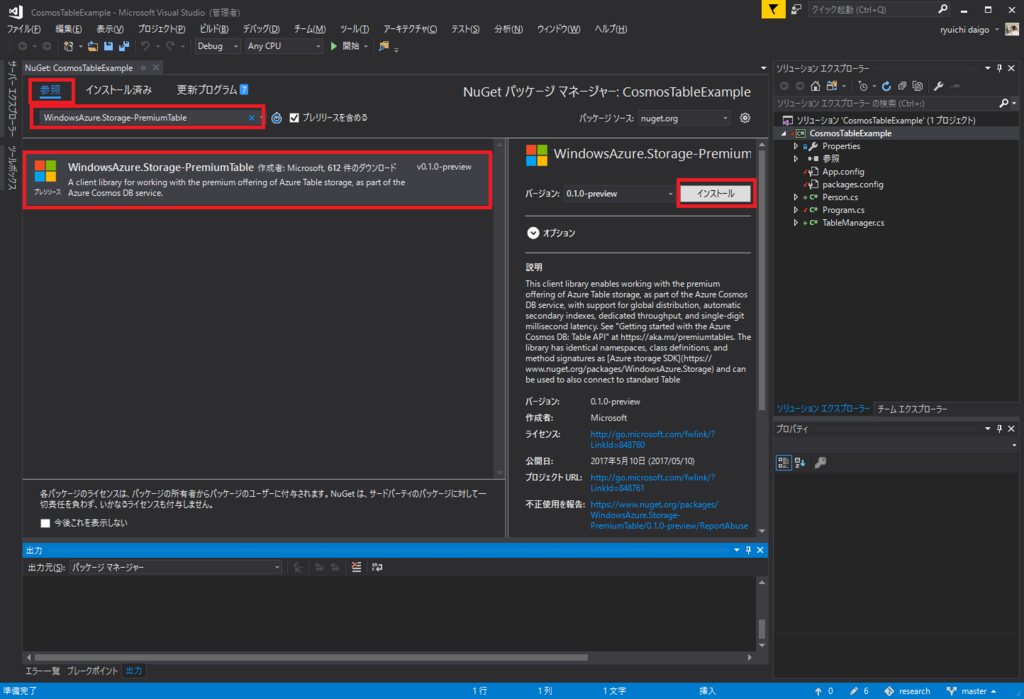Switch to the Team Explorer tab
The image size is (1024, 699).
pyautogui.click(x=912, y=409)
